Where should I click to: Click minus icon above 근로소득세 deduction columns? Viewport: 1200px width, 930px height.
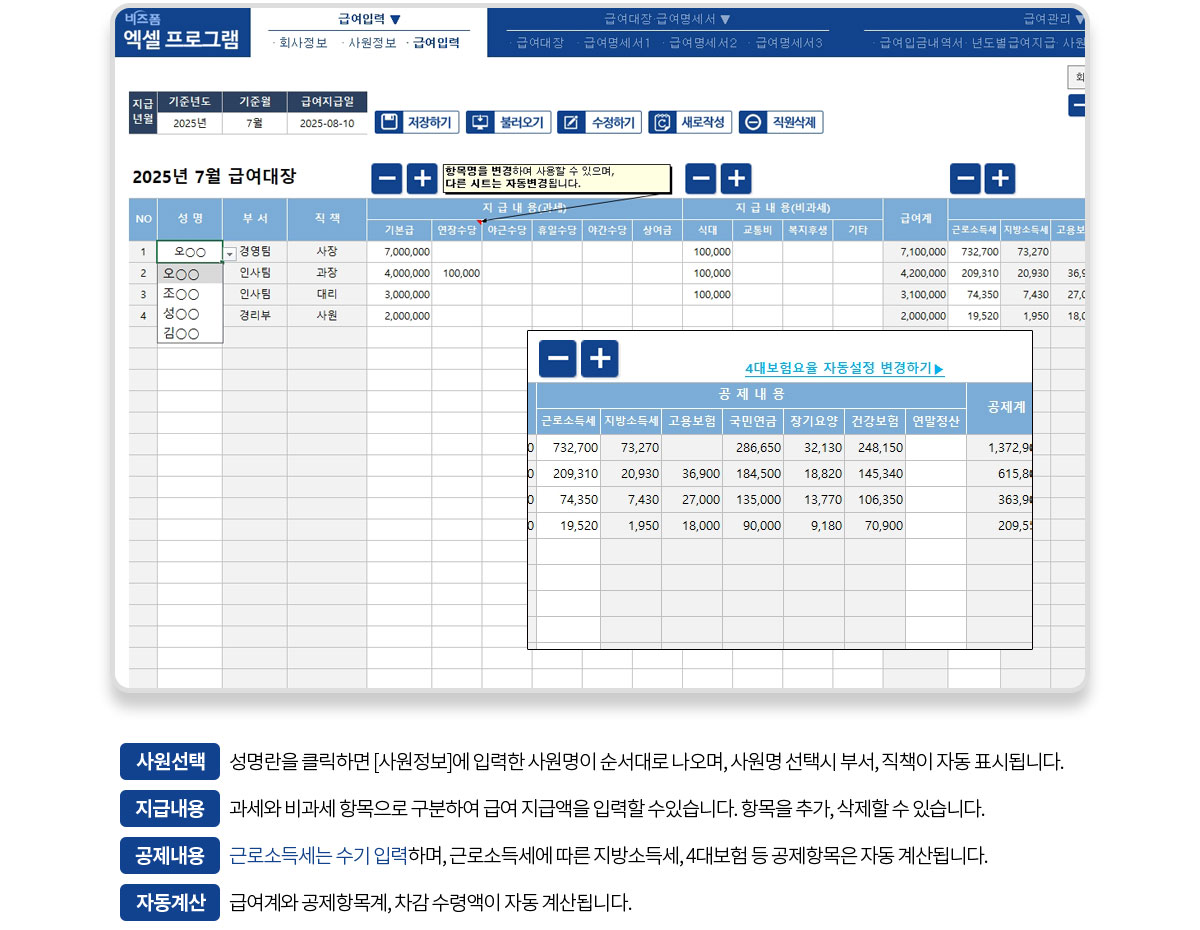pyautogui.click(x=965, y=179)
